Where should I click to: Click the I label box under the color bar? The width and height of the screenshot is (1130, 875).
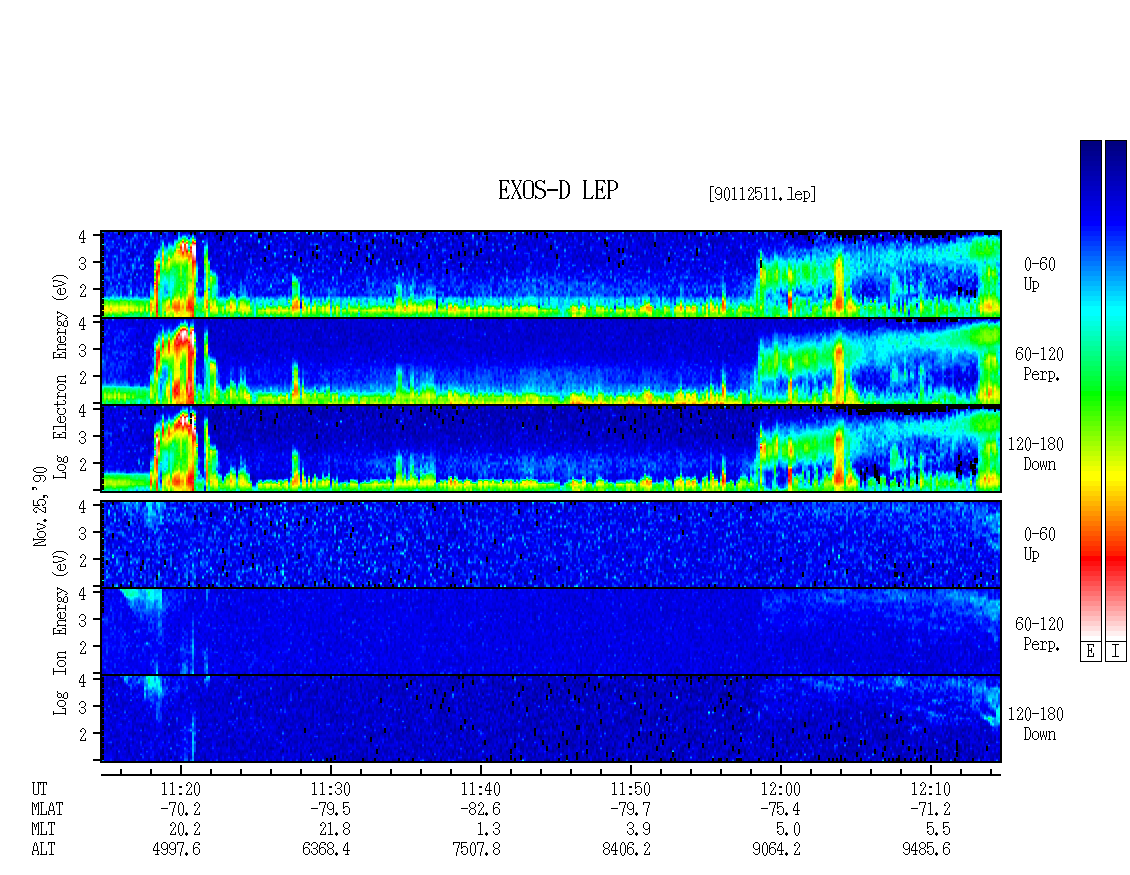[x=1116, y=652]
